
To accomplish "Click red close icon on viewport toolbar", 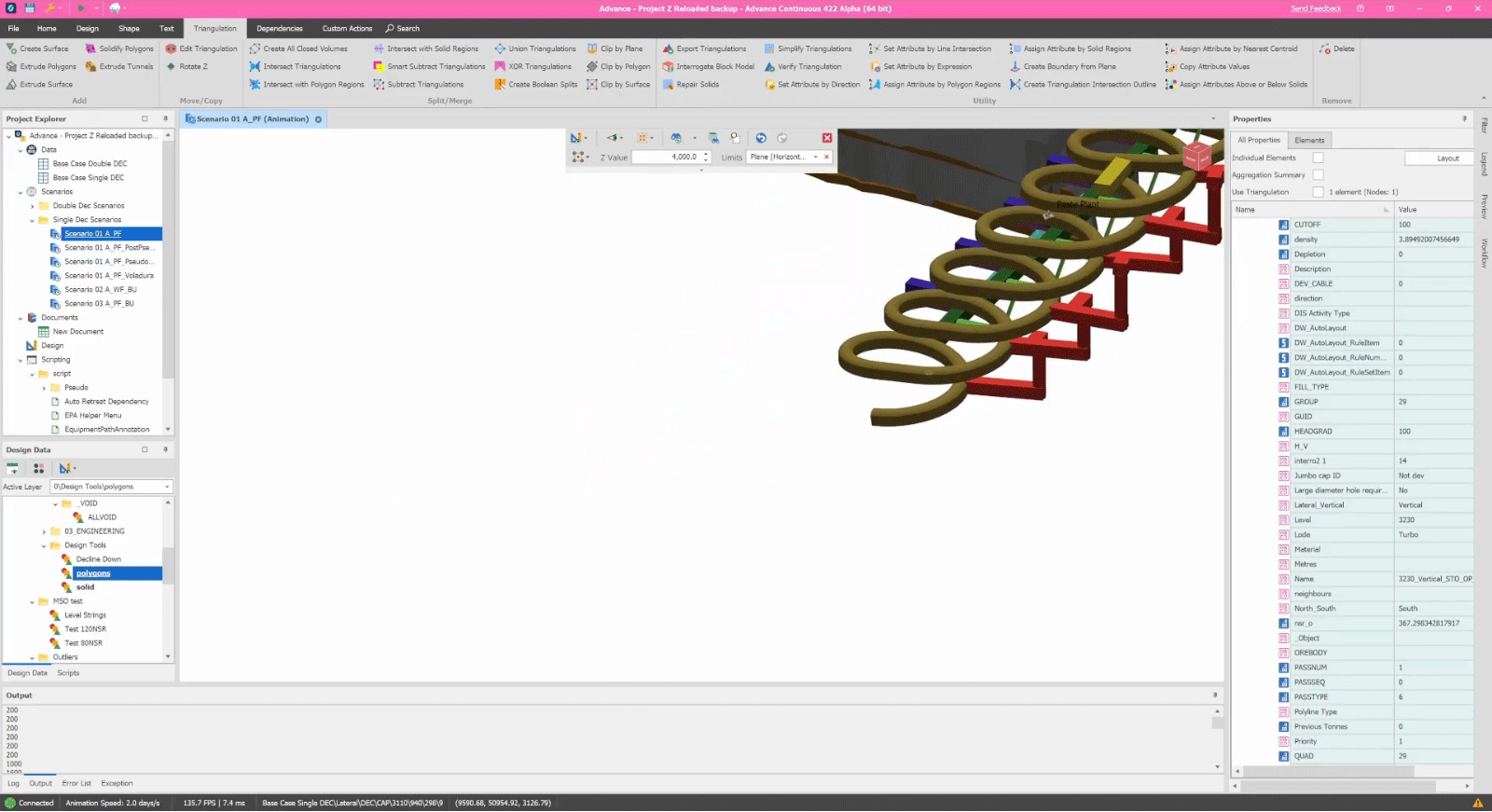I will coord(826,138).
